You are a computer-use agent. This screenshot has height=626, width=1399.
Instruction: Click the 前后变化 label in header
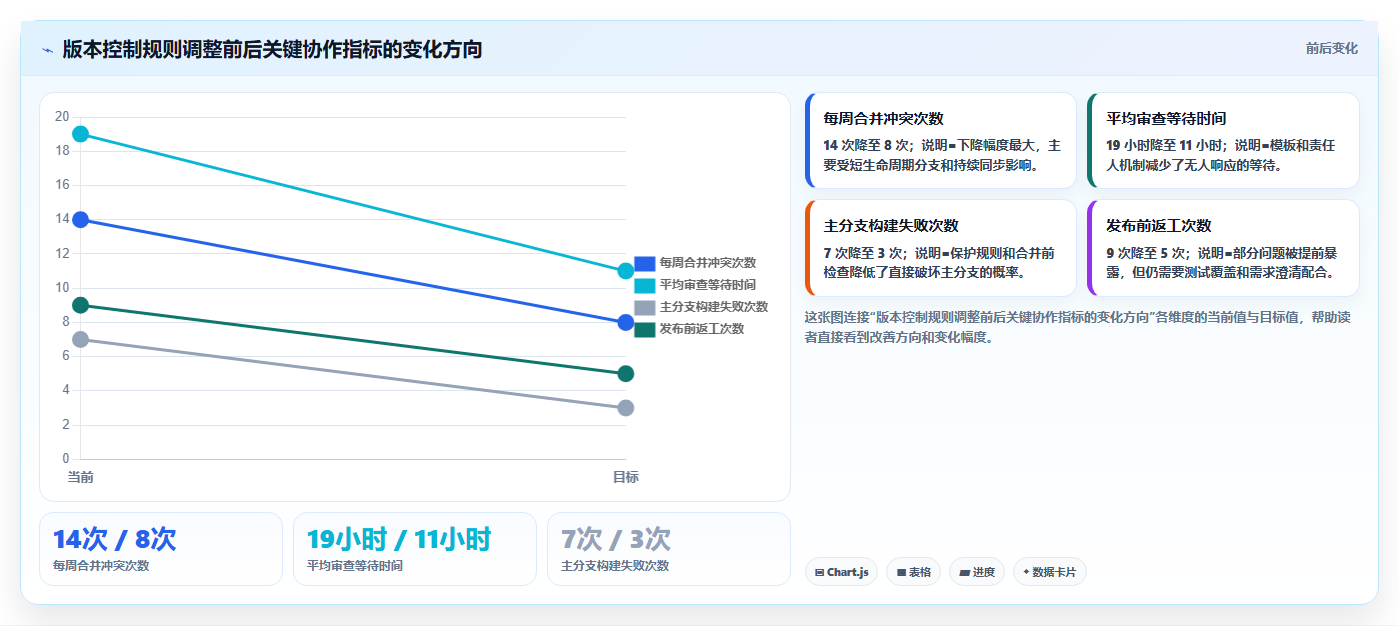(1331, 48)
